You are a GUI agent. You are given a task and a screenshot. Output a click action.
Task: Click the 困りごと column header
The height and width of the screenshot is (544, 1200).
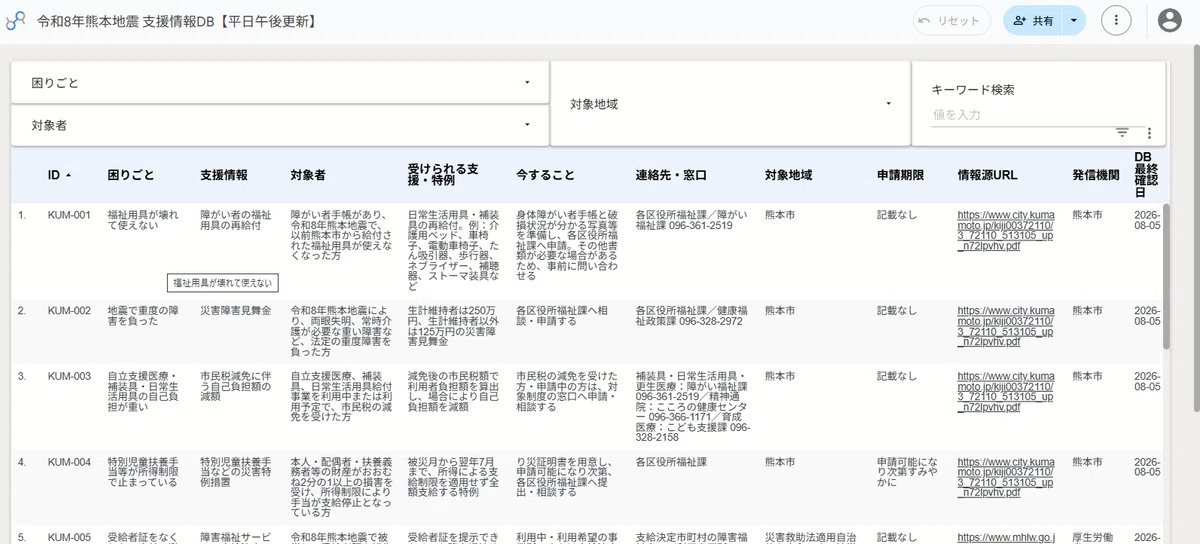131,175
